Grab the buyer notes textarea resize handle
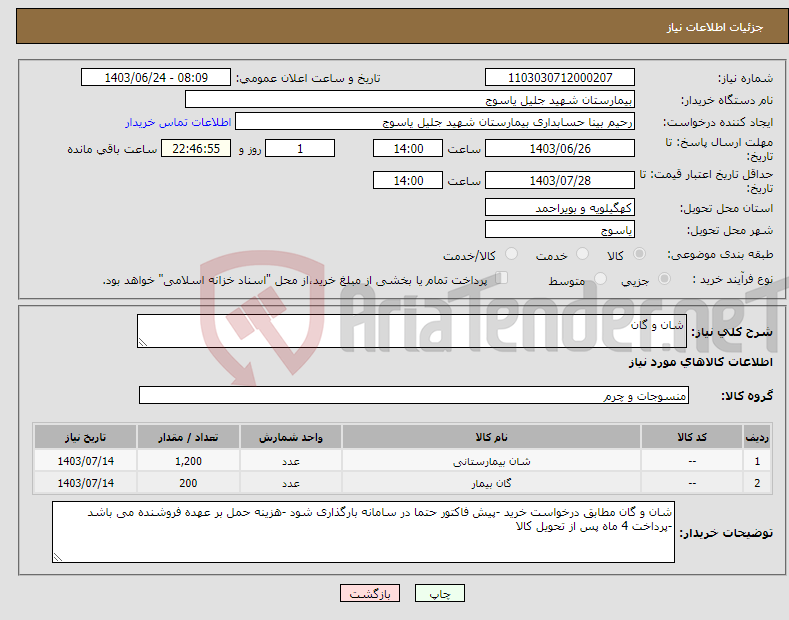This screenshot has width=789, height=620. [x=58, y=558]
